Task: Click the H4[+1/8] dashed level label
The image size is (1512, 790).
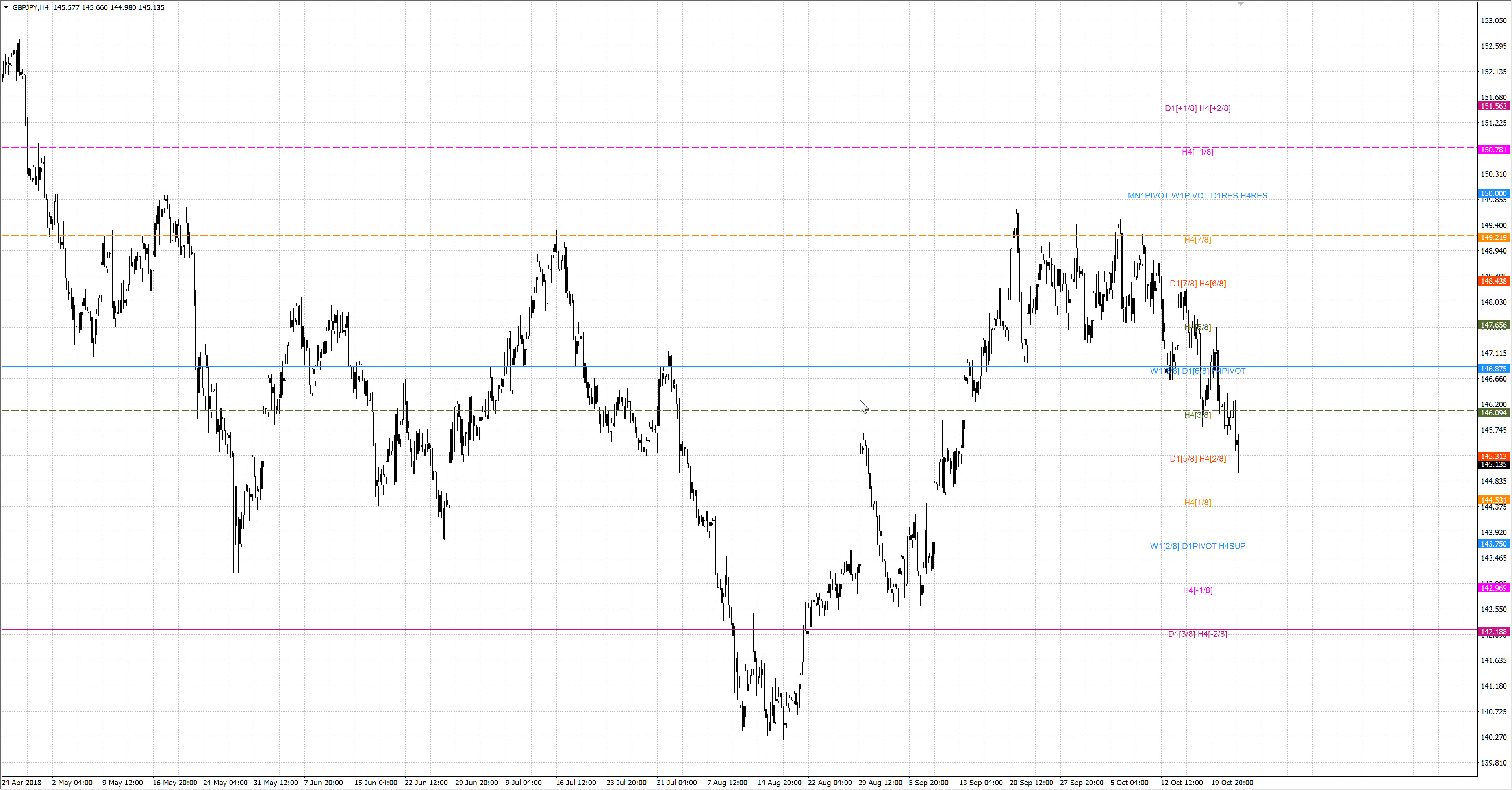Action: point(1197,152)
